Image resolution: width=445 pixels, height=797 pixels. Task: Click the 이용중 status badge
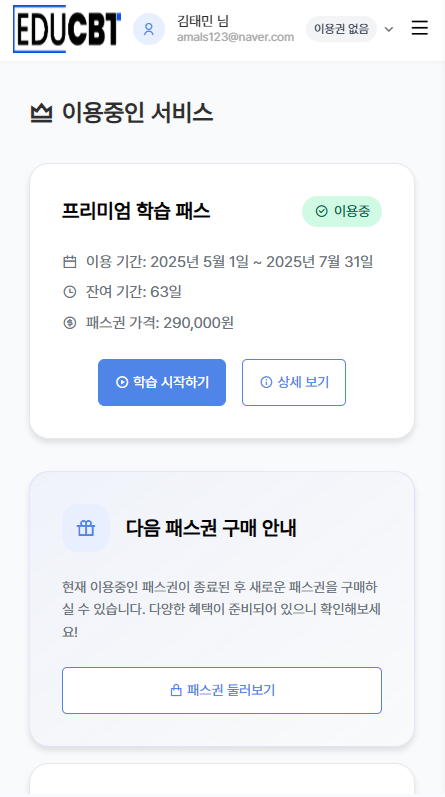pyautogui.click(x=342, y=211)
